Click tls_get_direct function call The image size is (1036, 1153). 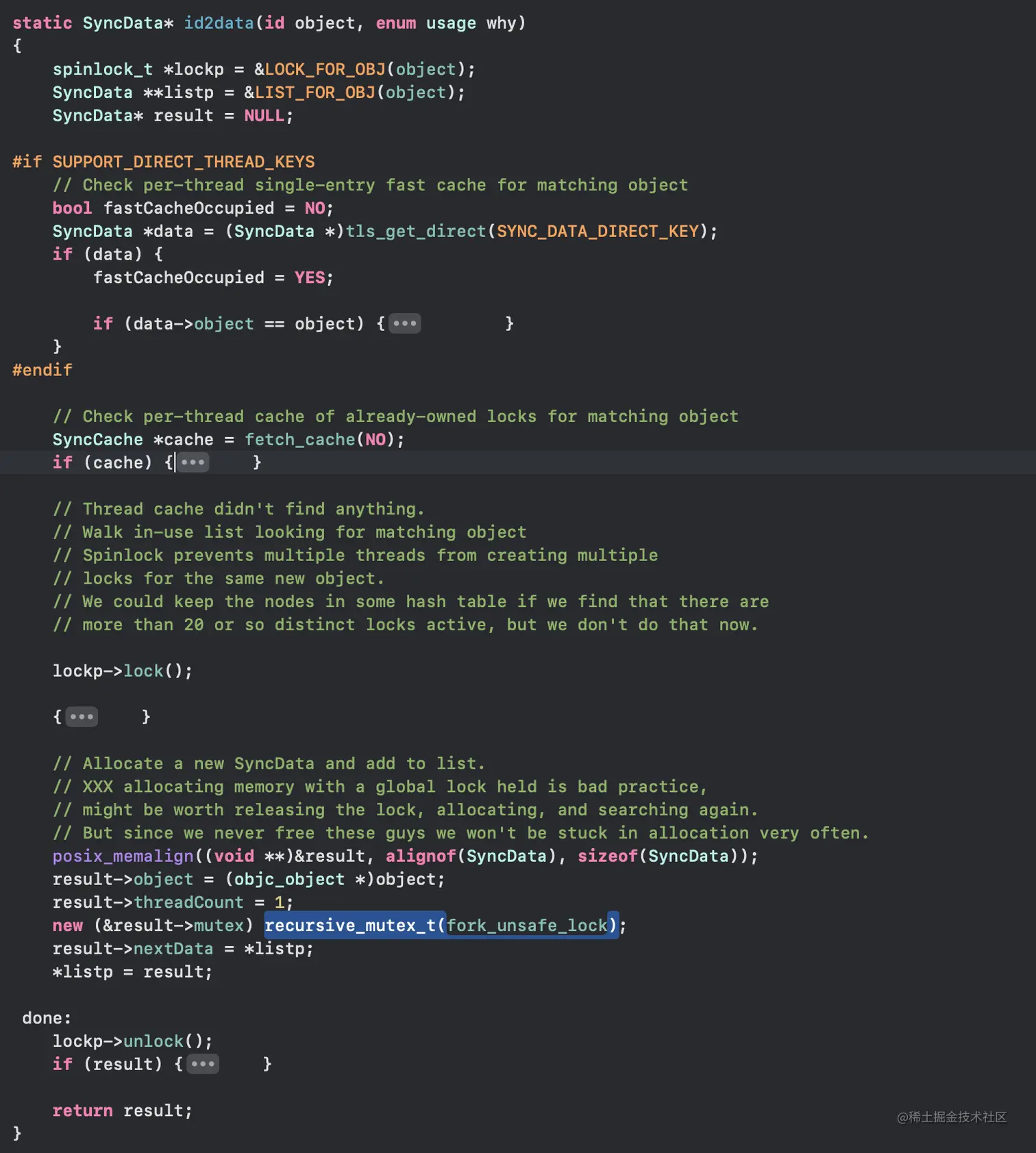(415, 232)
